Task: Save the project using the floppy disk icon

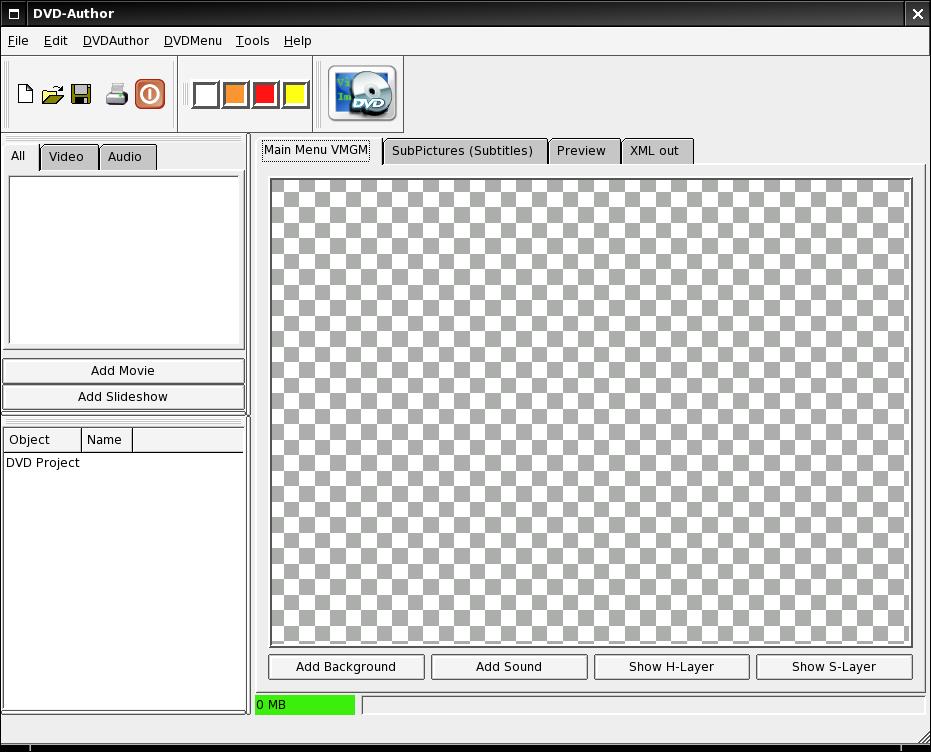Action: (x=82, y=94)
